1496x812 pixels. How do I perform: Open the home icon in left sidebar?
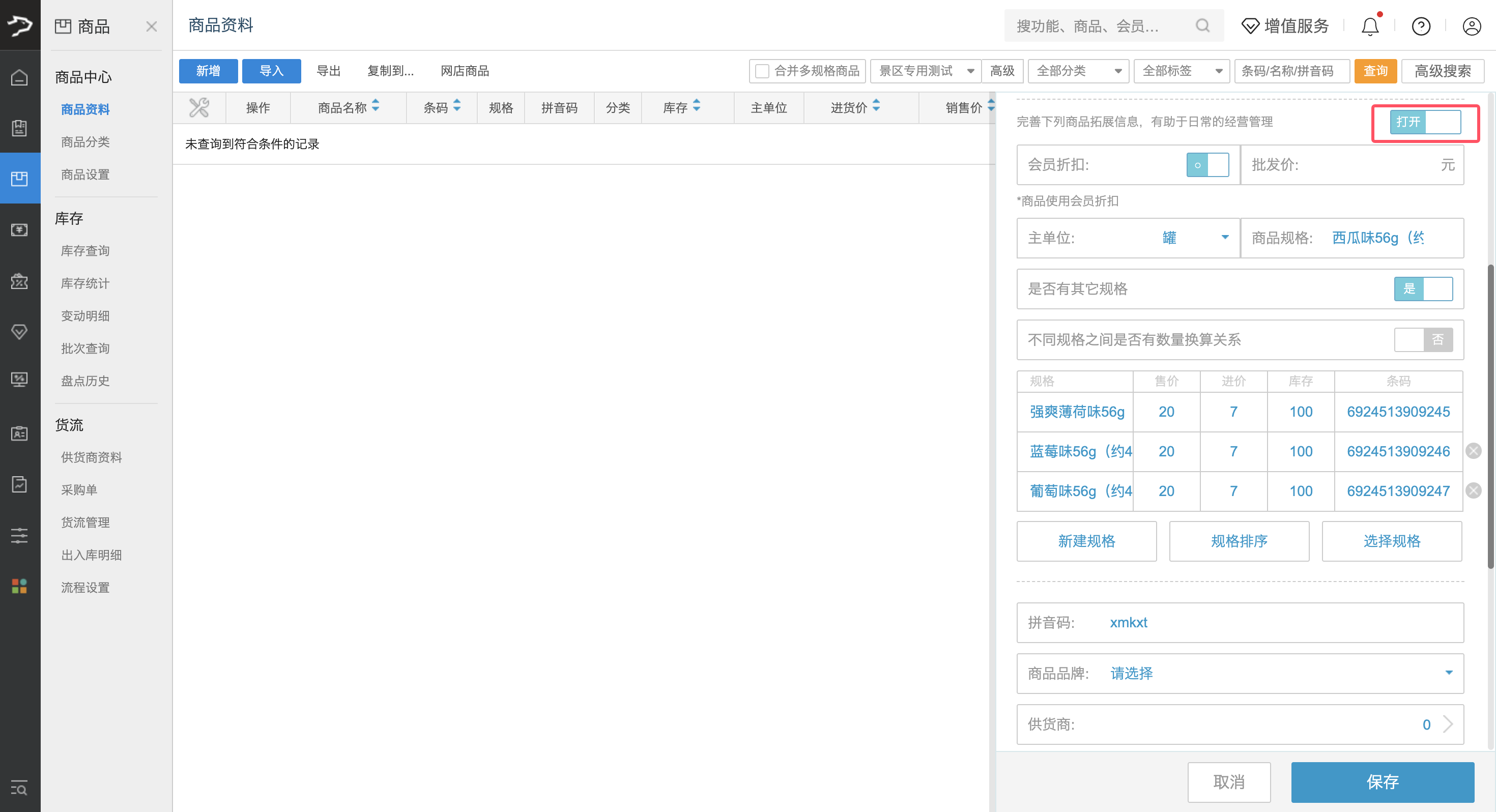(20, 77)
